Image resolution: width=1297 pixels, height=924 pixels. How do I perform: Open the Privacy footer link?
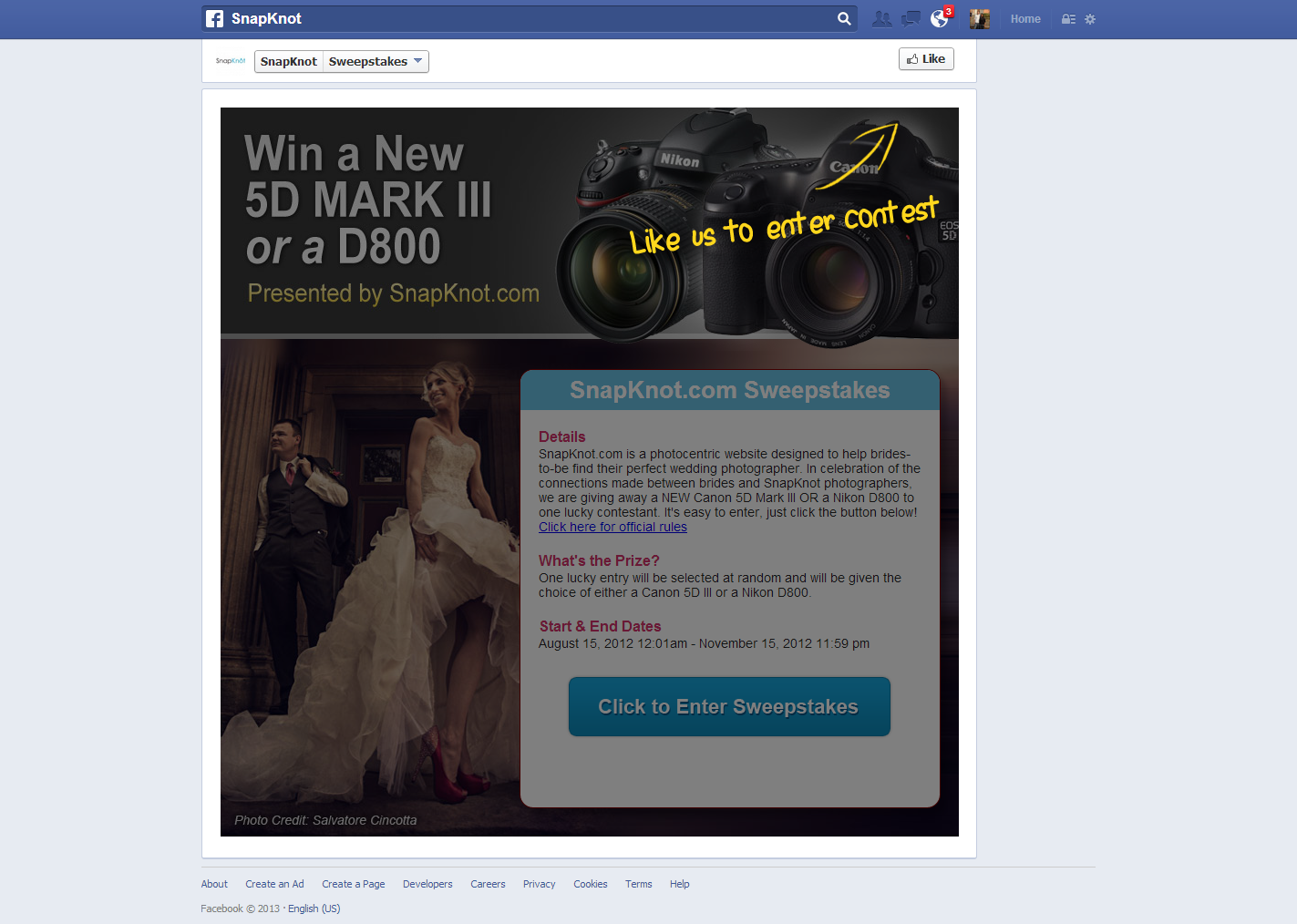tap(539, 884)
